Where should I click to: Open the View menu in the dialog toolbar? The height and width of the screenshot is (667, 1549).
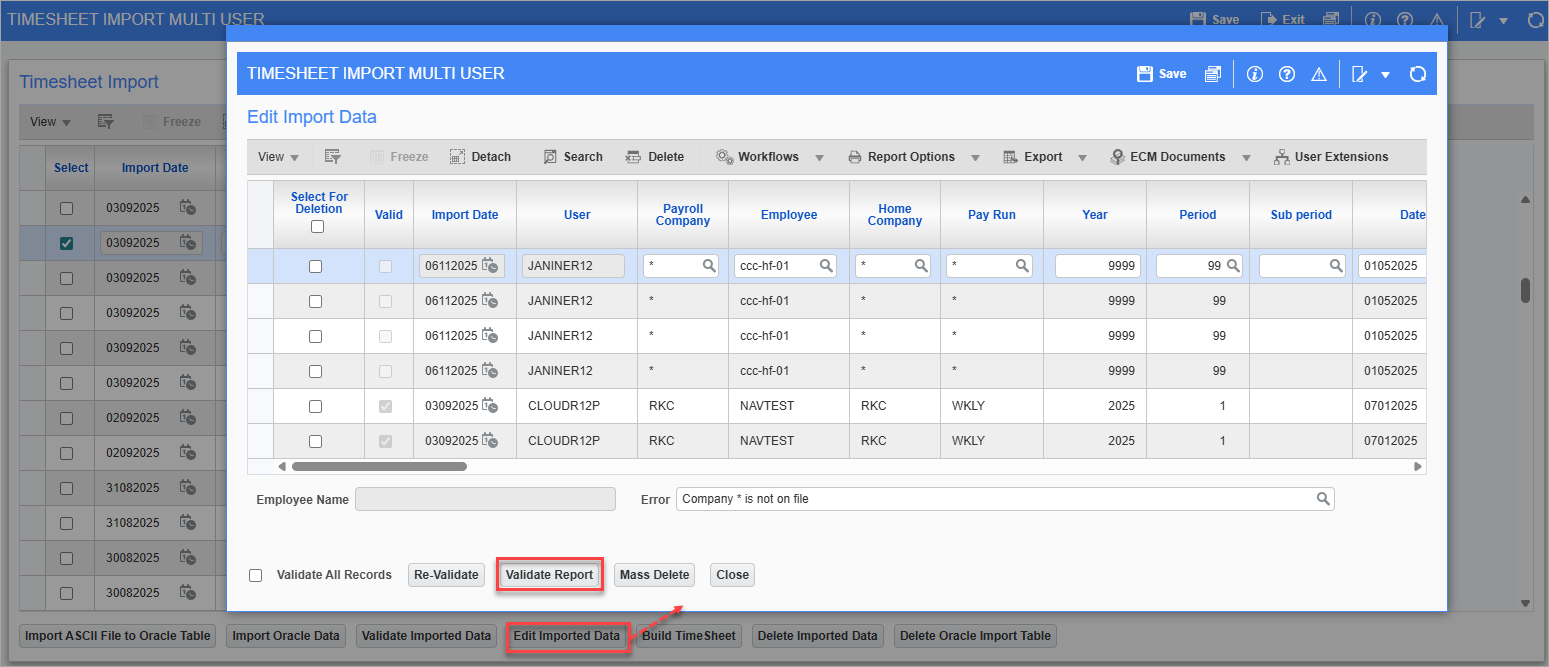(x=277, y=156)
